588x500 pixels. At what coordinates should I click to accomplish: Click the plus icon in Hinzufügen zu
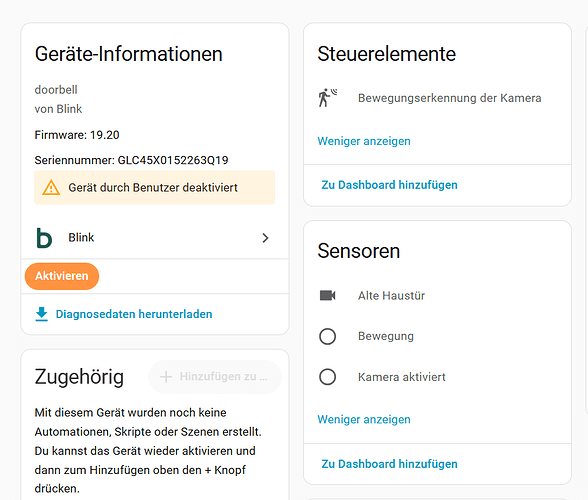point(166,377)
